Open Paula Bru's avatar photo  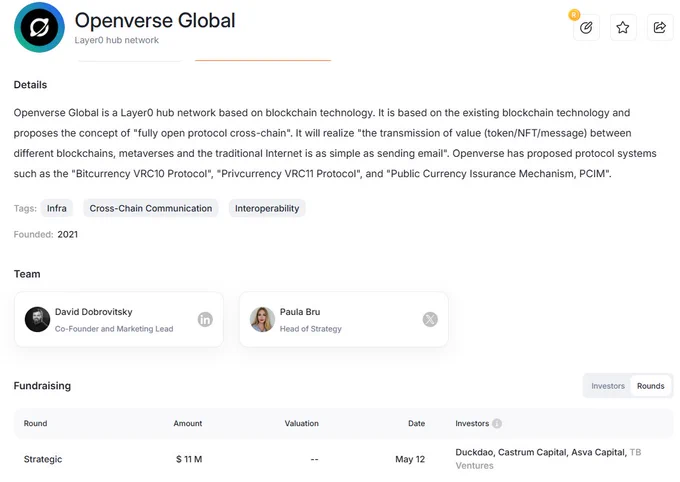click(262, 319)
